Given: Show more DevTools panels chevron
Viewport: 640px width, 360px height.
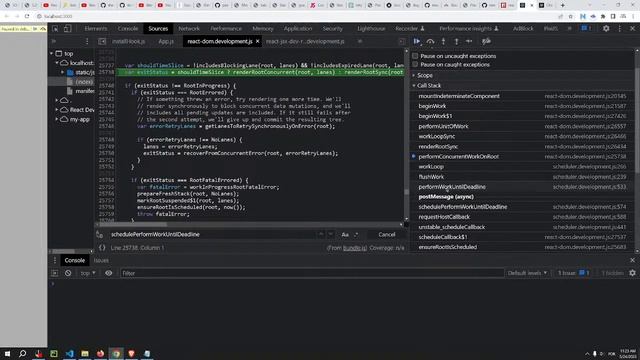Looking at the screenshot, I should coord(570,29).
